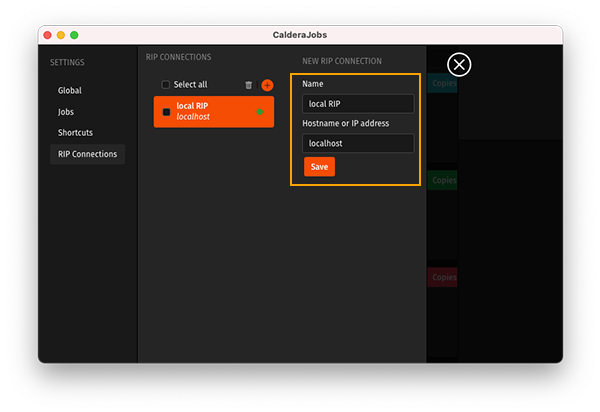Click the teal Copies label behind overlay
The height and width of the screenshot is (412, 600).
pyautogui.click(x=443, y=83)
